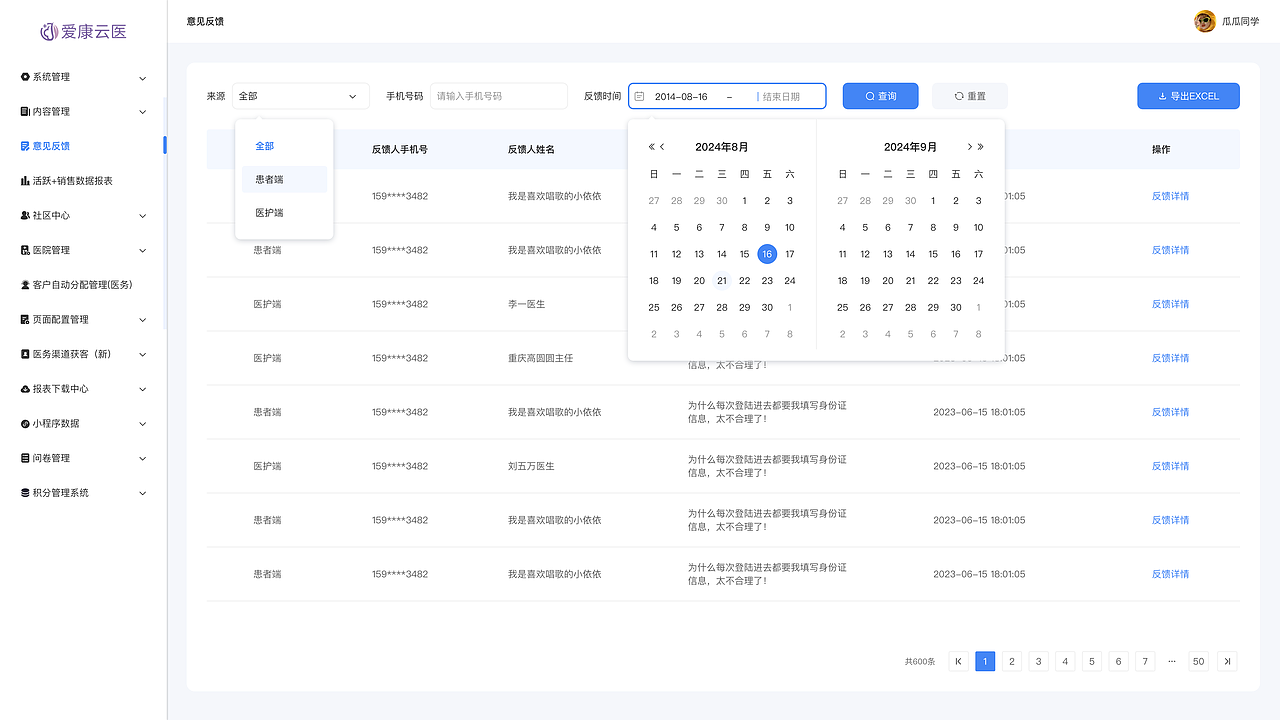Viewport: 1280px width, 720px height.
Task: Select the 21st in the 2024年8月 calendar
Action: (x=722, y=281)
